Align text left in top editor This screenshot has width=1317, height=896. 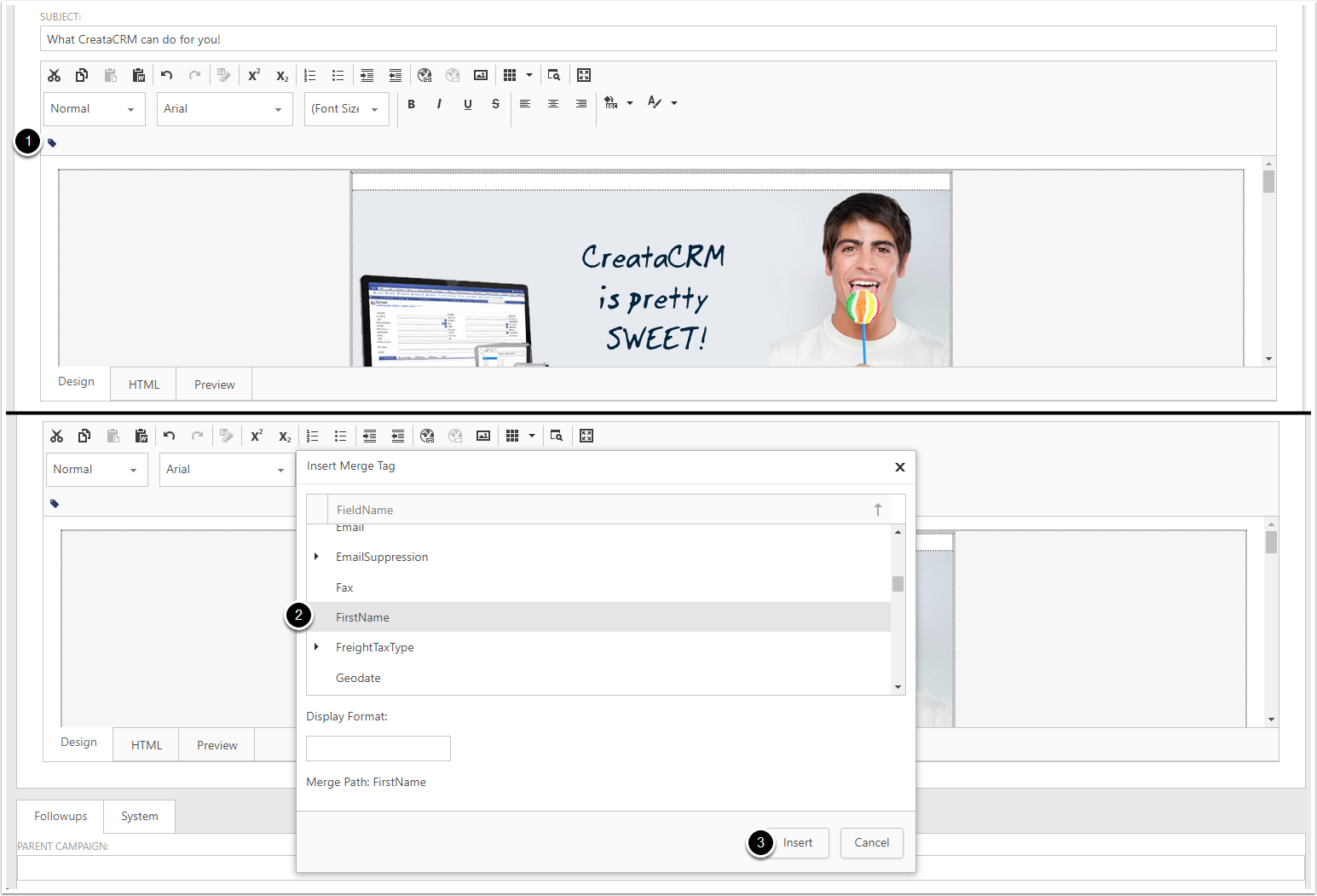525,104
